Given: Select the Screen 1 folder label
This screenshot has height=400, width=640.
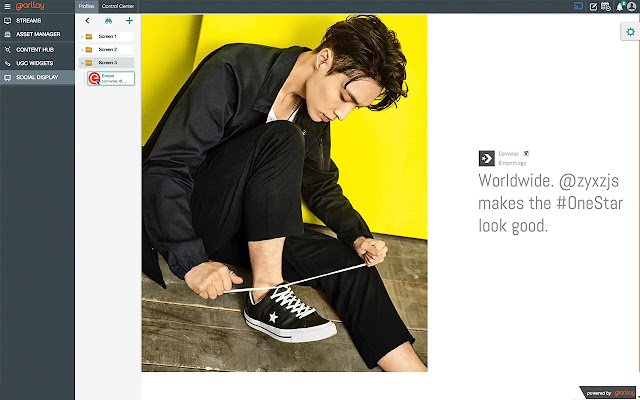Looking at the screenshot, I should (107, 36).
